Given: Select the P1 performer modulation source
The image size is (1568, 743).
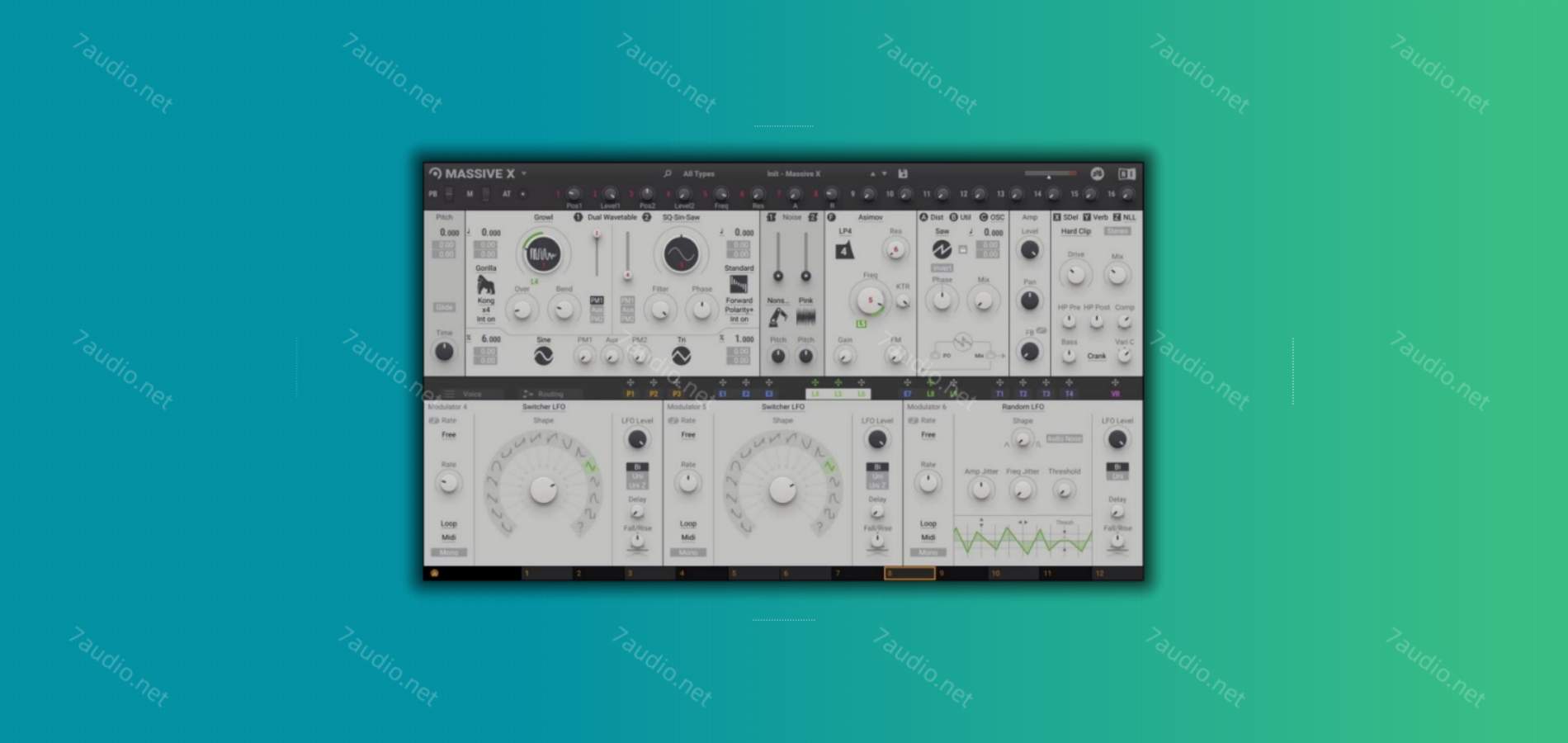Looking at the screenshot, I should coord(631,395).
